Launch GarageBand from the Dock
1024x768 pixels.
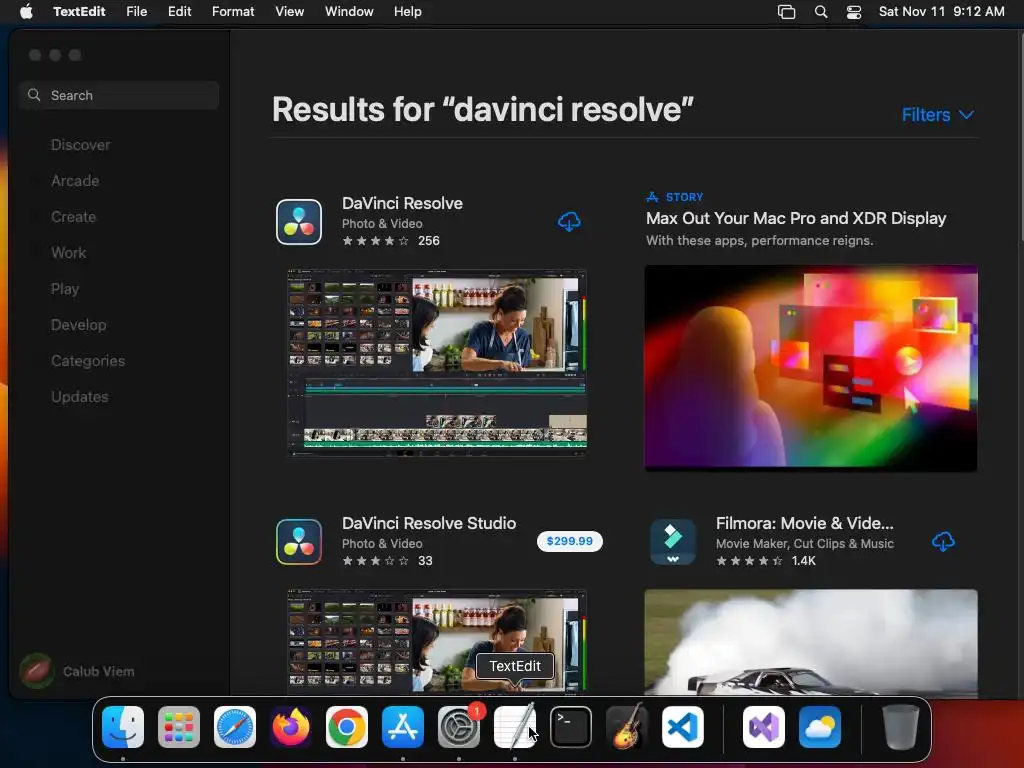click(x=627, y=727)
